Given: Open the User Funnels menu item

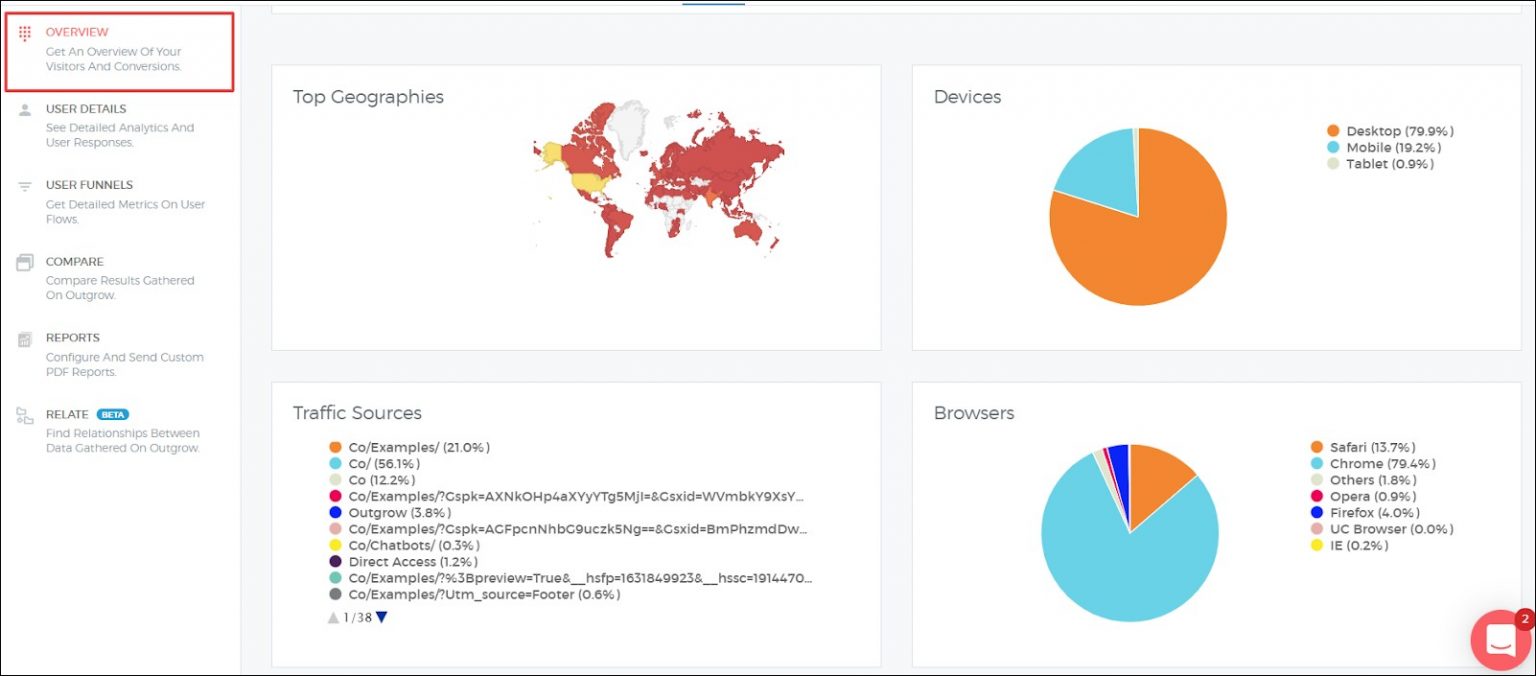Looking at the screenshot, I should 89,185.
